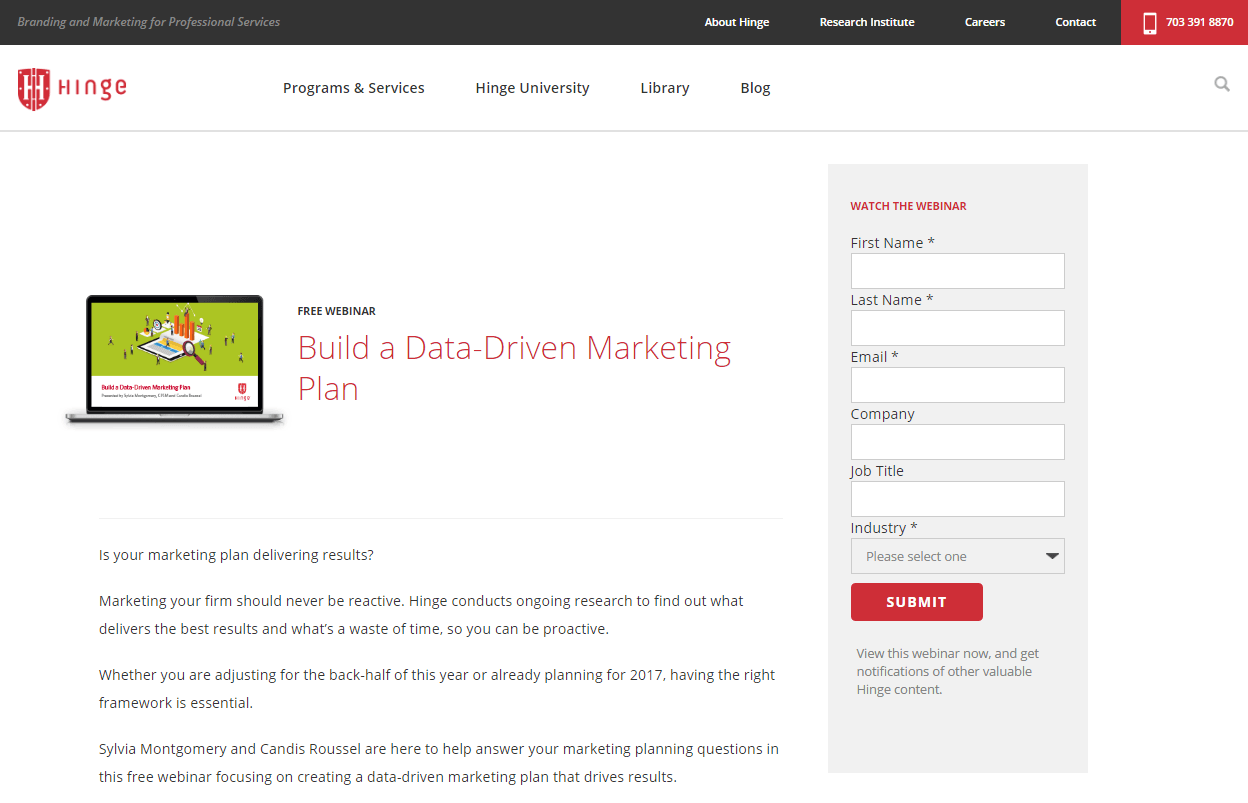Viewport: 1248px width, 803px height.
Task: Click the Job Title input field
Action: point(957,499)
